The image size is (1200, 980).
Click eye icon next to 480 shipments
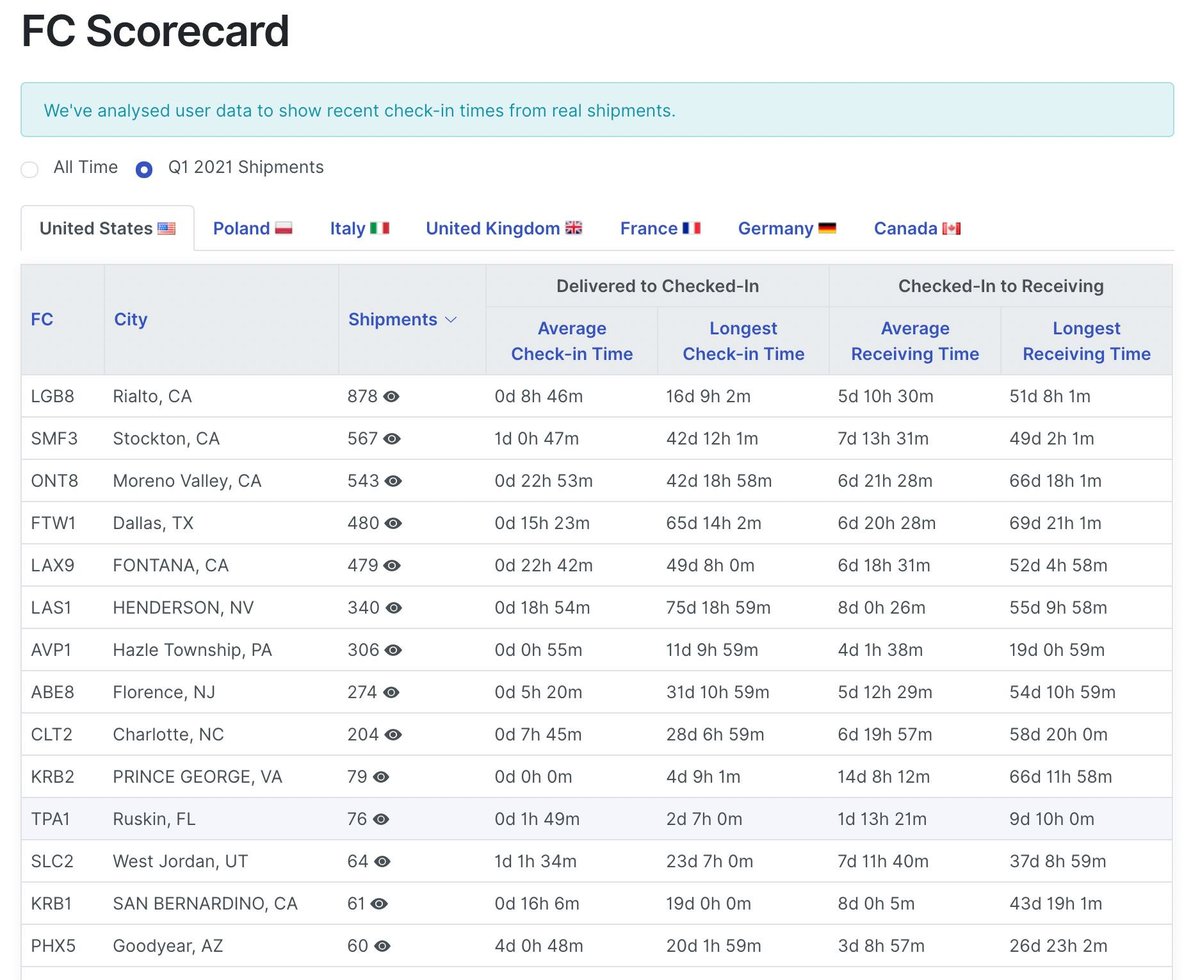tap(393, 523)
